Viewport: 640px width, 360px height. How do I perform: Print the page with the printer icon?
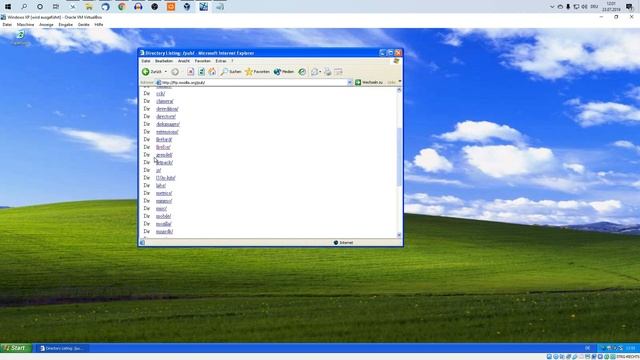pyautogui.click(x=328, y=72)
